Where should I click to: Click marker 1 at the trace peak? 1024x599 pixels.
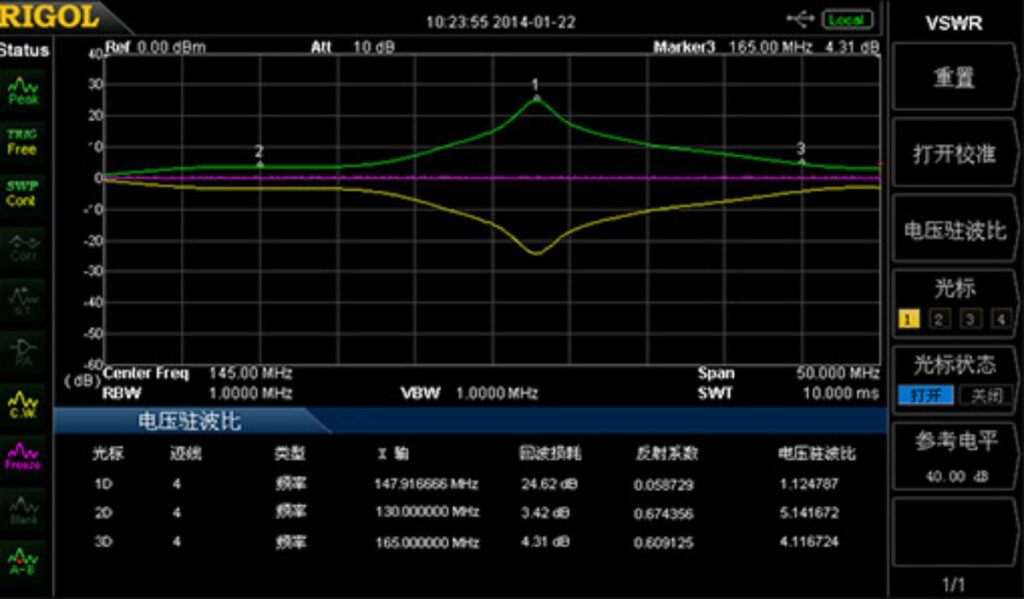tap(536, 97)
